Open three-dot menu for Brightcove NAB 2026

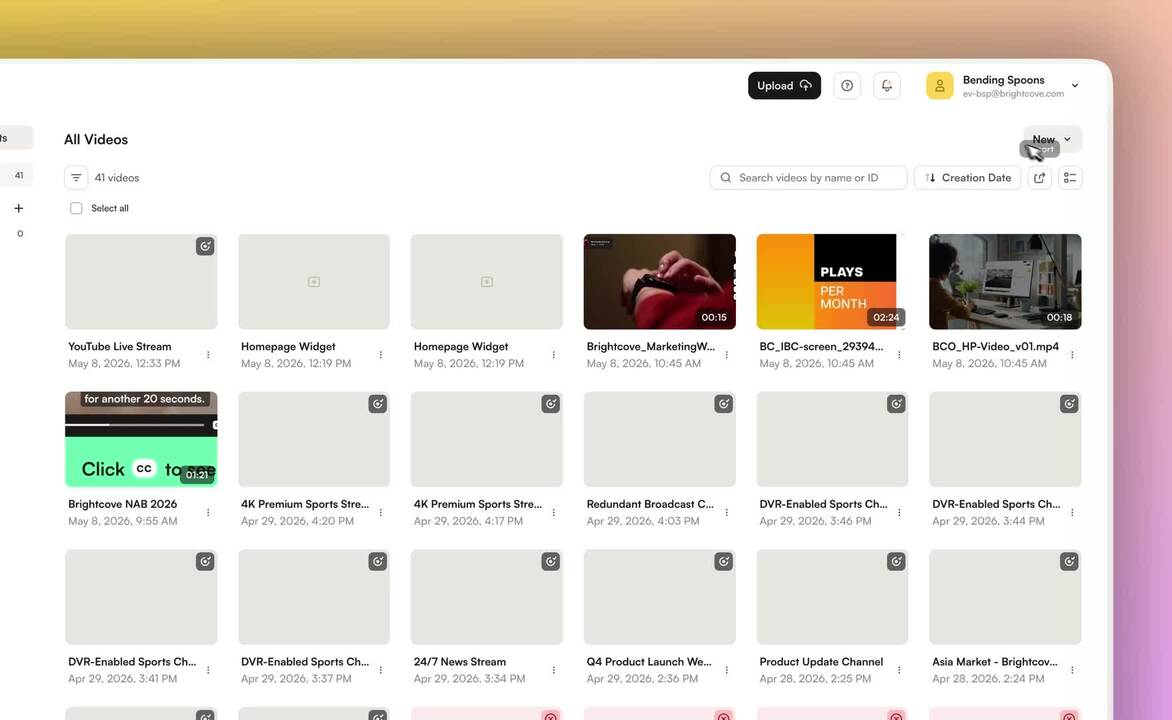point(208,513)
